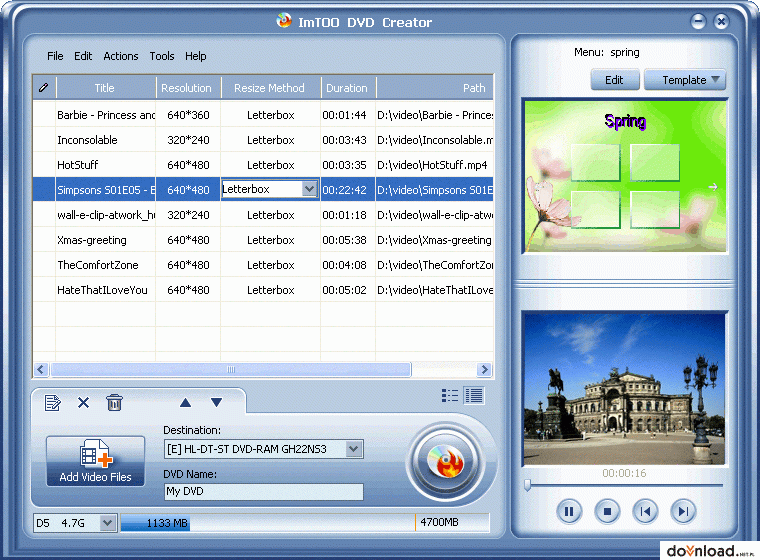
Task: Click bottom-left menu thumbnail placeholder
Action: point(595,209)
